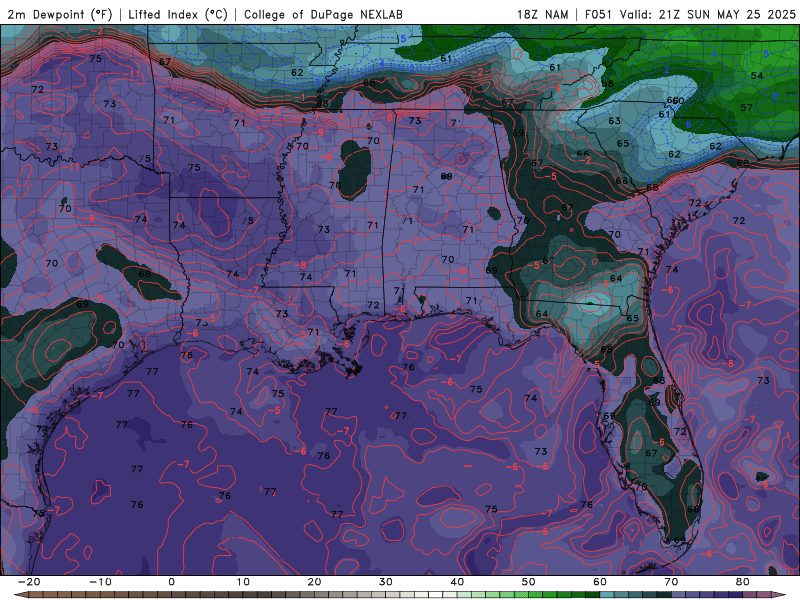Click the 20 label on the color scale

(x=314, y=582)
